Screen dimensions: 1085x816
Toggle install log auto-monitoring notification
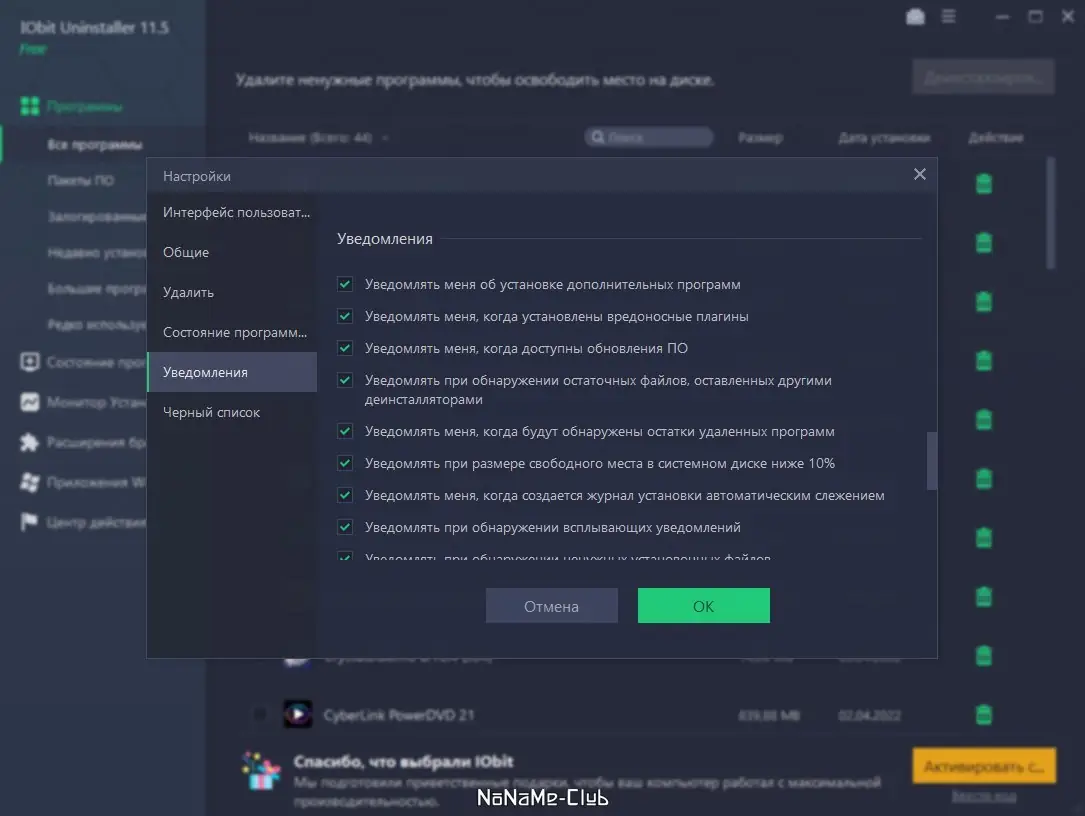pyautogui.click(x=345, y=495)
